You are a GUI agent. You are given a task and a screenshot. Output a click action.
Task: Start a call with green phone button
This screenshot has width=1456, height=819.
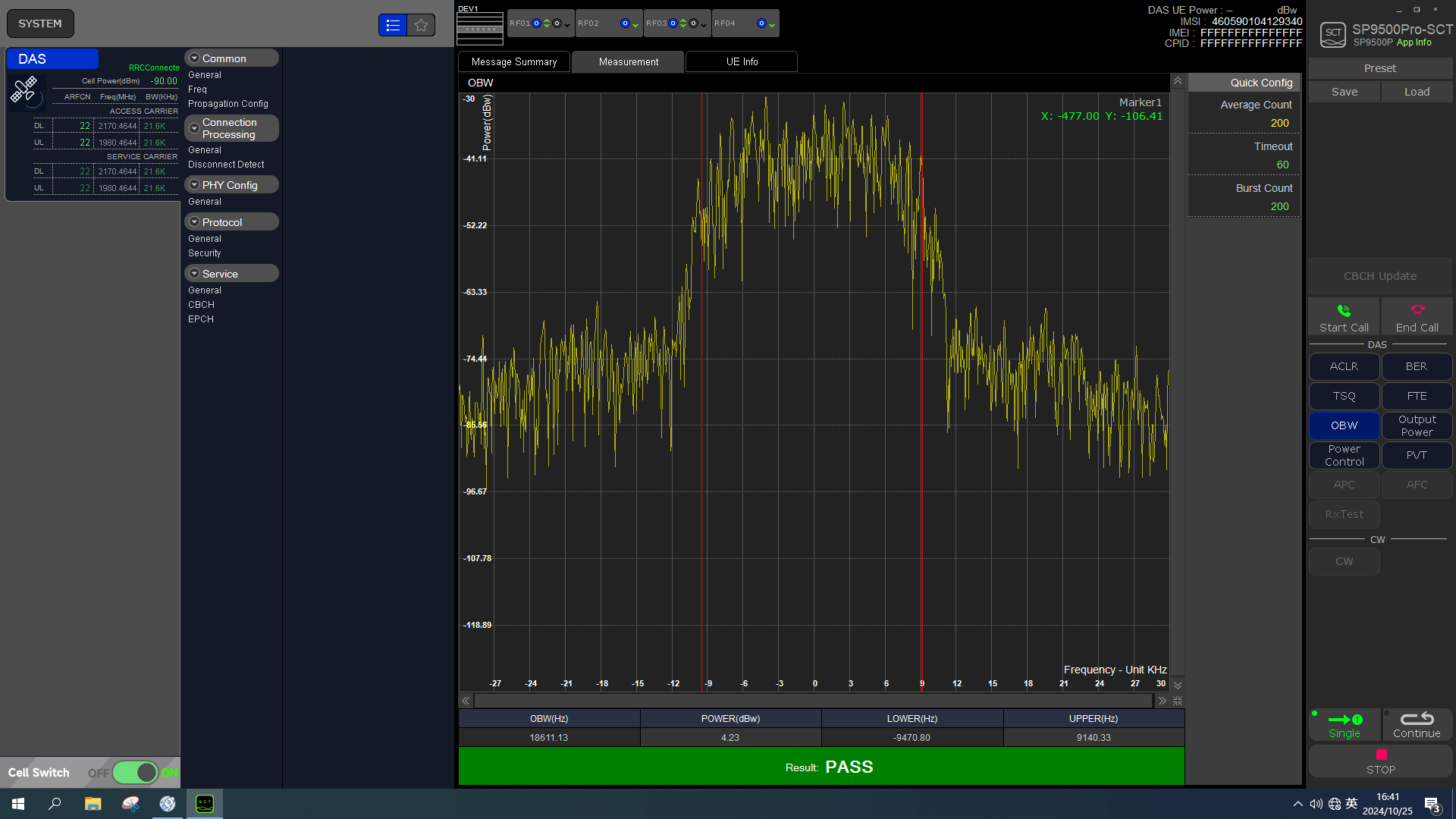coord(1344,316)
